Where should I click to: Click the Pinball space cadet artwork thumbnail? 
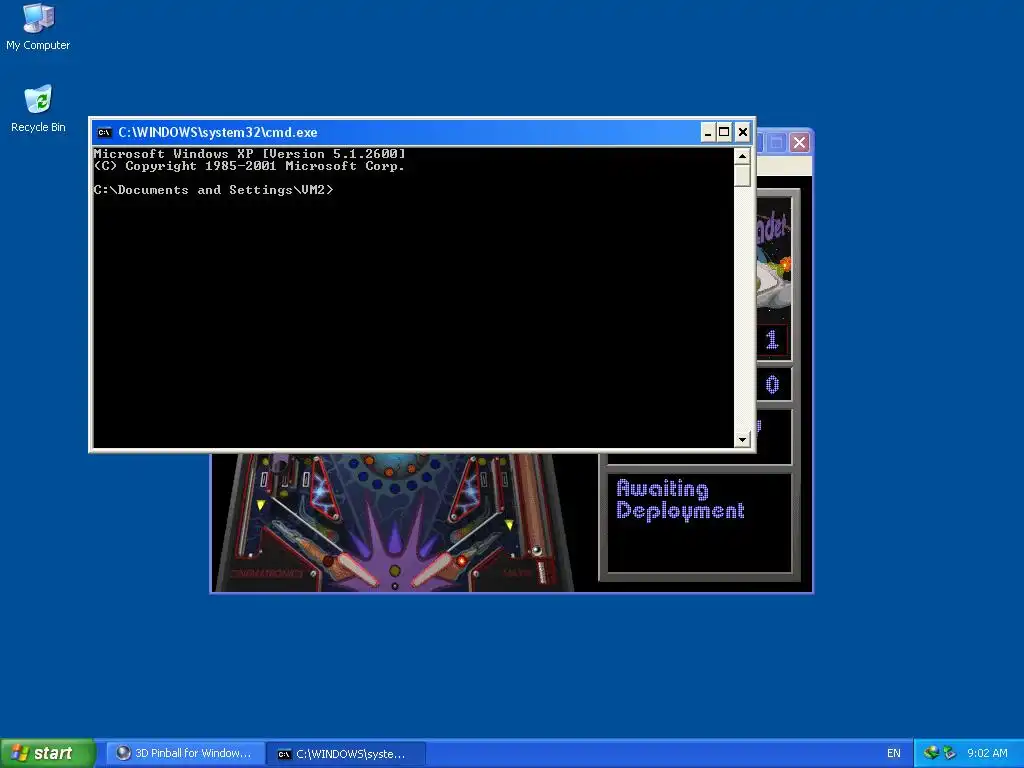(x=774, y=260)
